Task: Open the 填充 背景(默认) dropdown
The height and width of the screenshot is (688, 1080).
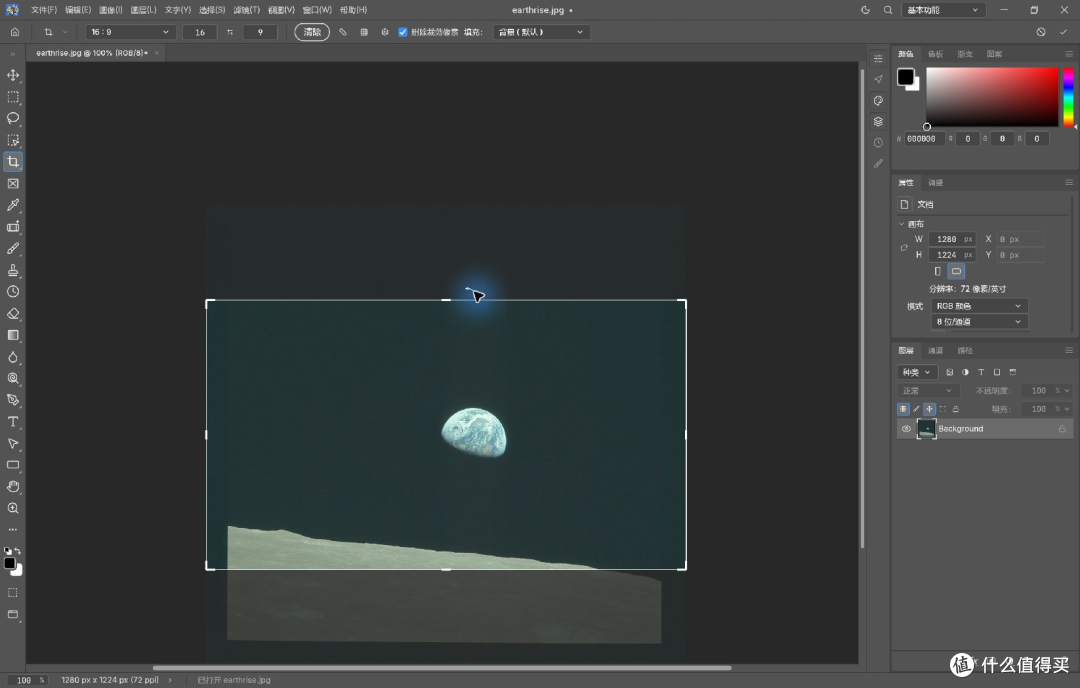Action: [541, 32]
